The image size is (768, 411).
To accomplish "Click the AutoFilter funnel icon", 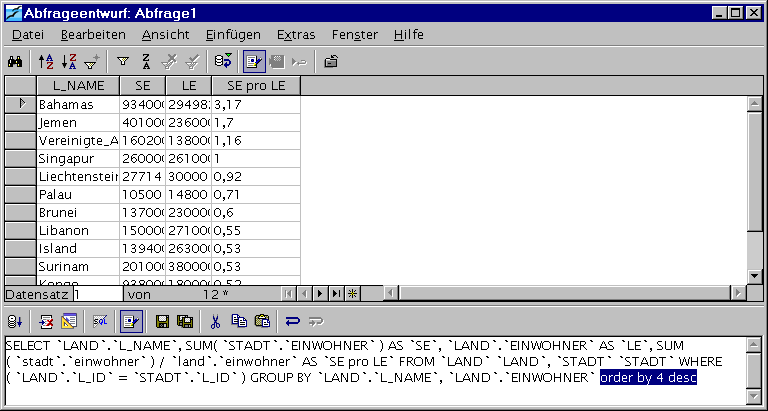I will point(122,61).
